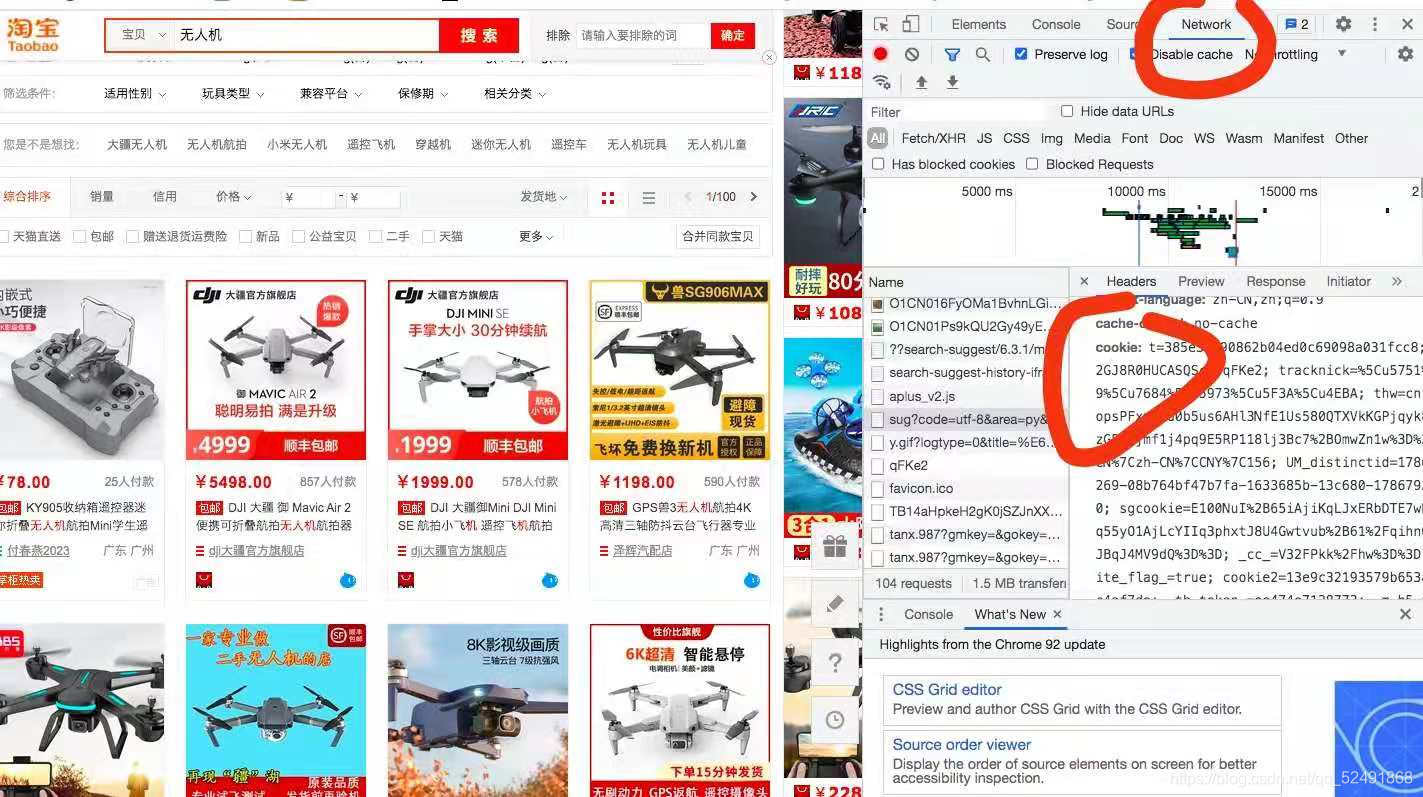Click the gift icon in floating sidebar
Screen dimensions: 1423x797
(x=835, y=546)
